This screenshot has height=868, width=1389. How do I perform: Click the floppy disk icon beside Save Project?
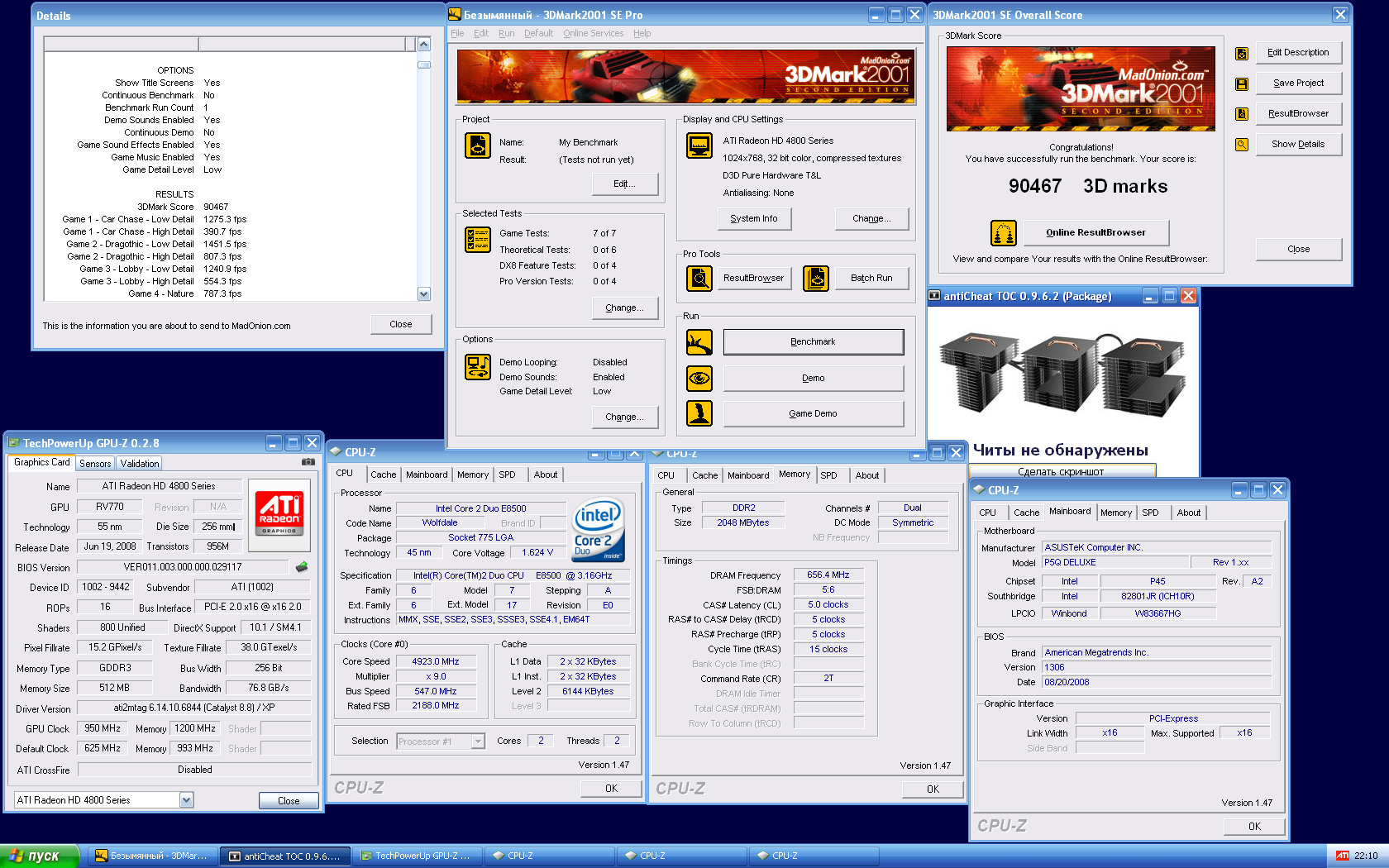click(1242, 84)
